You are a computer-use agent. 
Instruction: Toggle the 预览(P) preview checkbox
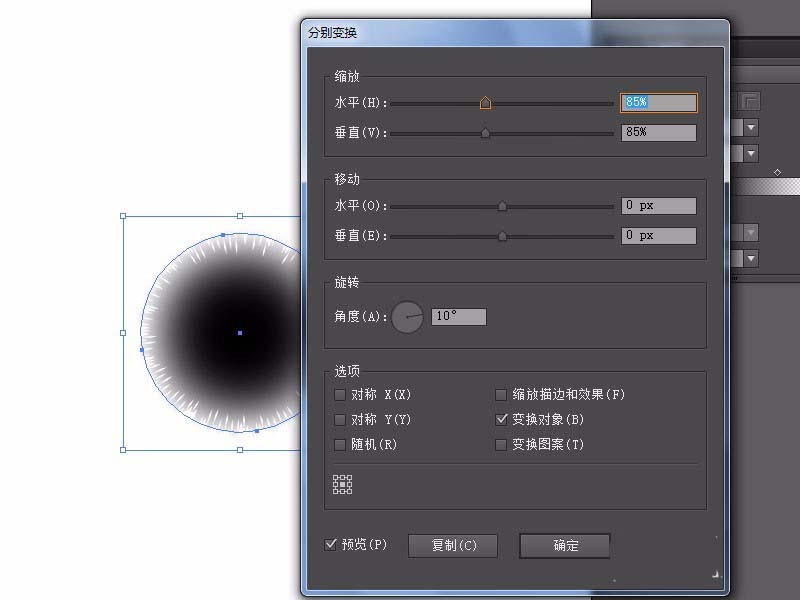click(330, 544)
